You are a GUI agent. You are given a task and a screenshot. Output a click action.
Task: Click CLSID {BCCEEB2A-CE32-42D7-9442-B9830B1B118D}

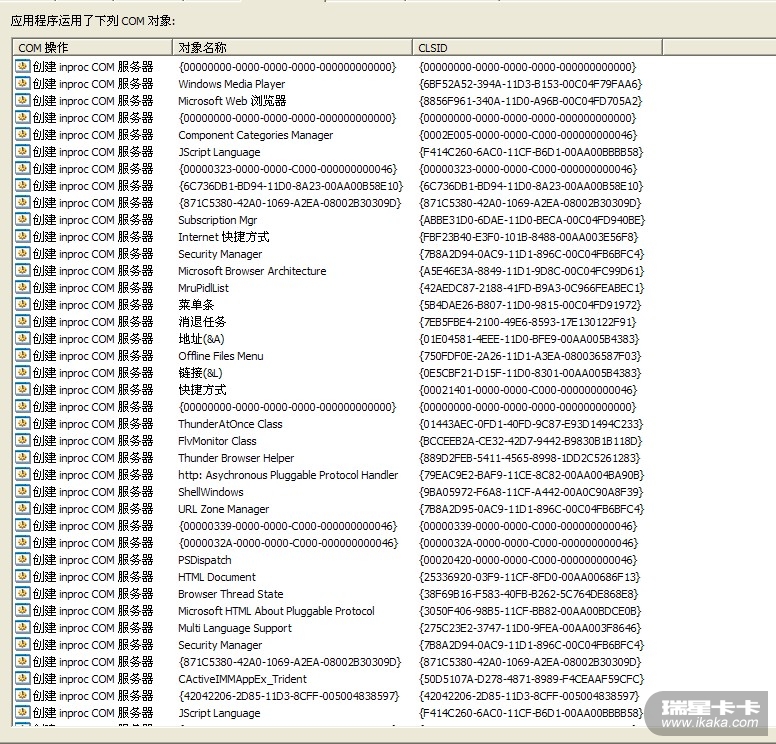pos(531,441)
